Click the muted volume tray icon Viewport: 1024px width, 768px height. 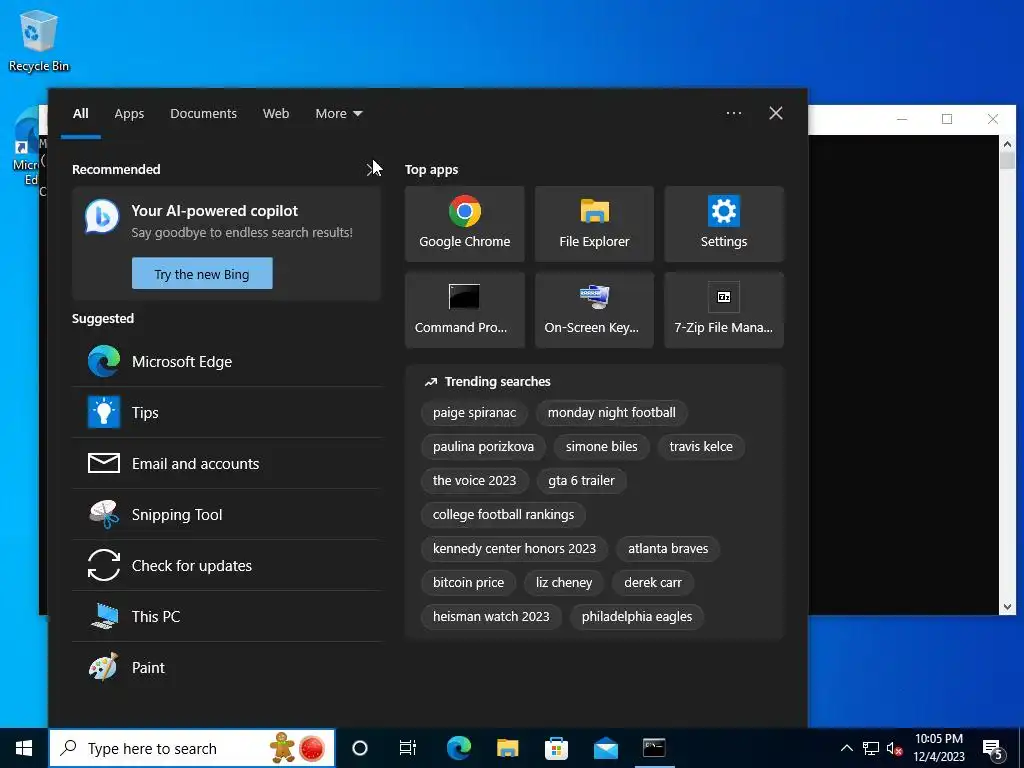coord(894,748)
